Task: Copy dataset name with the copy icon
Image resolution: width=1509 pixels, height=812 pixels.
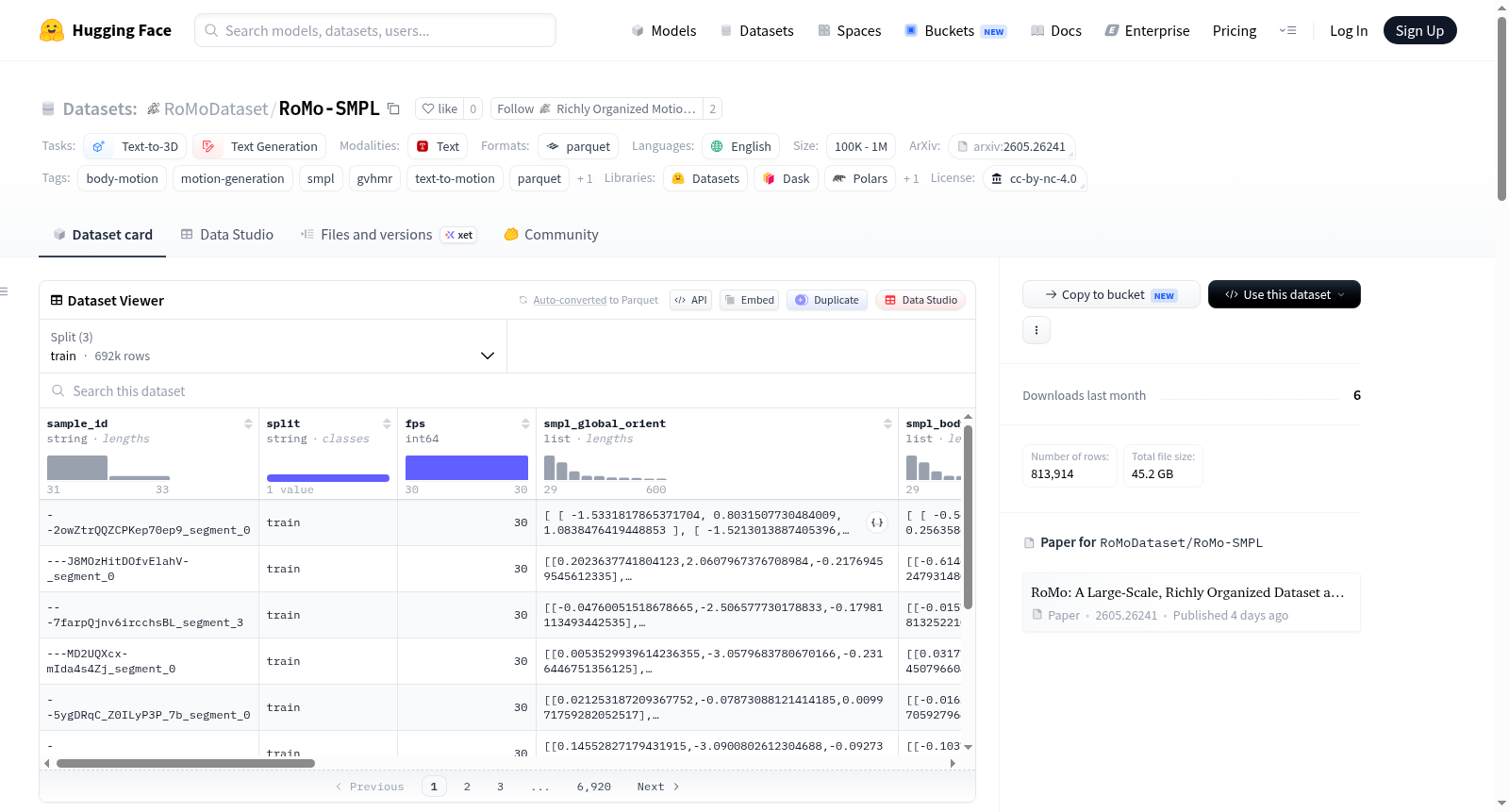Action: (x=394, y=109)
